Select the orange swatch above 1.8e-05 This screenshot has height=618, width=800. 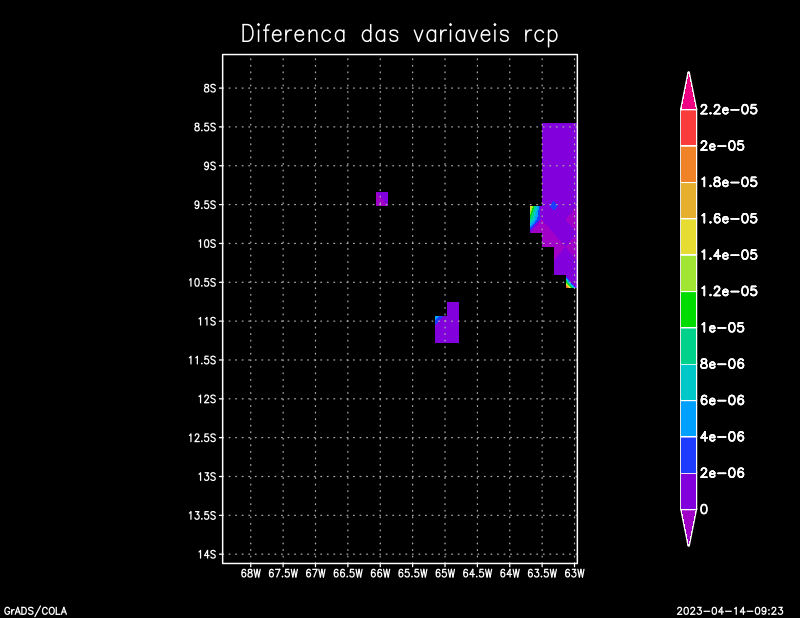688,164
